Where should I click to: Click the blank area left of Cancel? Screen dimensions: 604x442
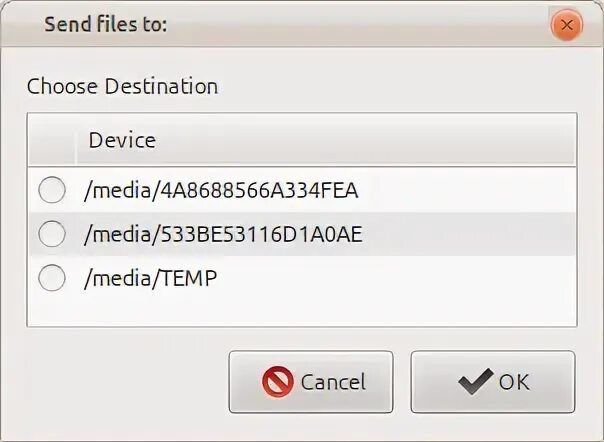coord(120,381)
